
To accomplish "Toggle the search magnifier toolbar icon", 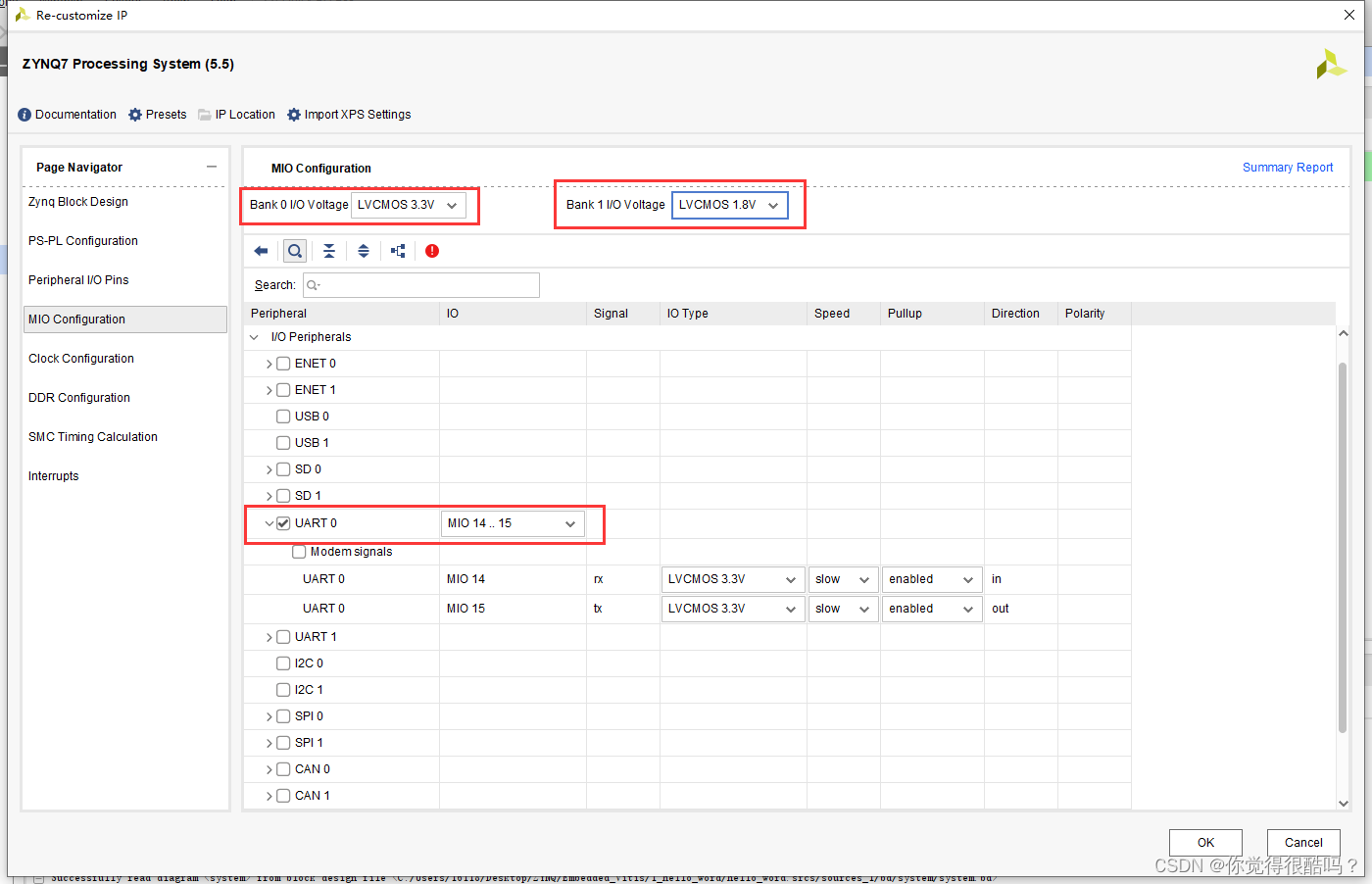I will (x=295, y=251).
